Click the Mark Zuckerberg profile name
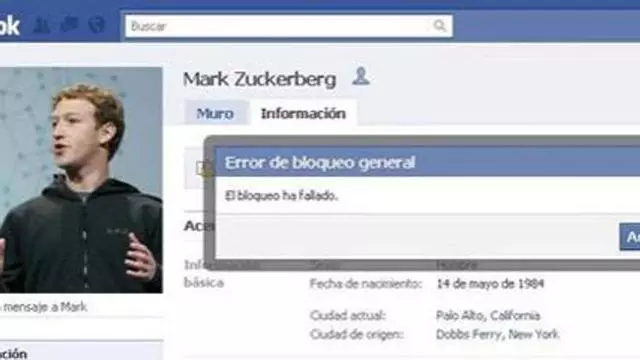Screen dimensions: 640x360 (260, 79)
